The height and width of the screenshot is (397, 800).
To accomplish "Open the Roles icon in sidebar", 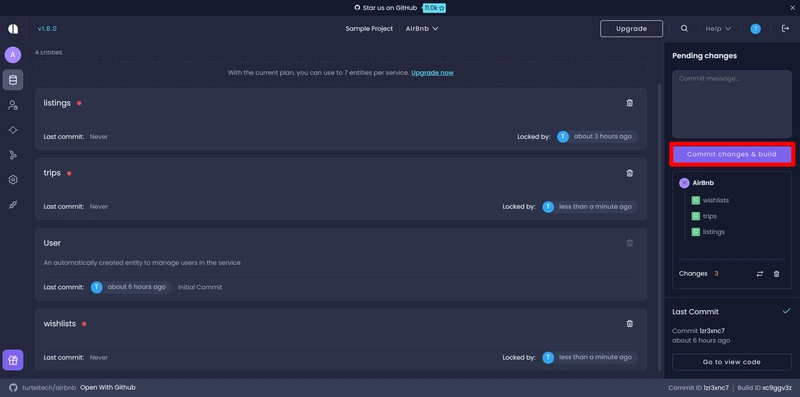I will 13,105.
